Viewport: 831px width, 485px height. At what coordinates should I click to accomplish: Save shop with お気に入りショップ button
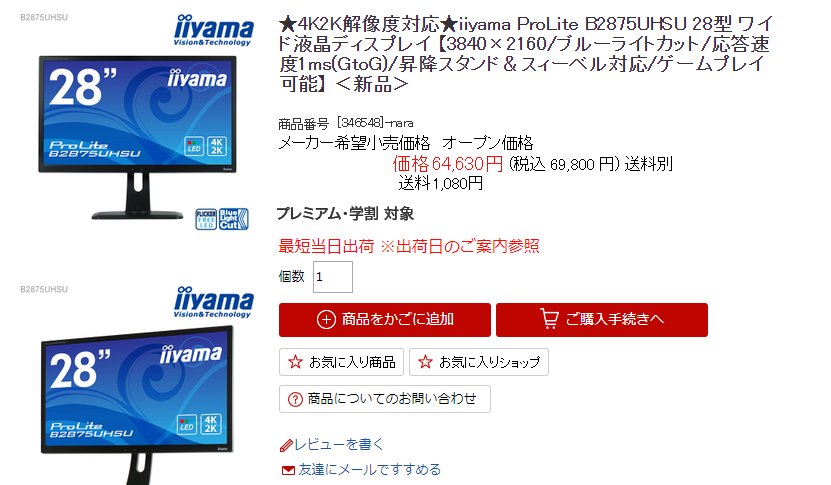click(x=479, y=362)
